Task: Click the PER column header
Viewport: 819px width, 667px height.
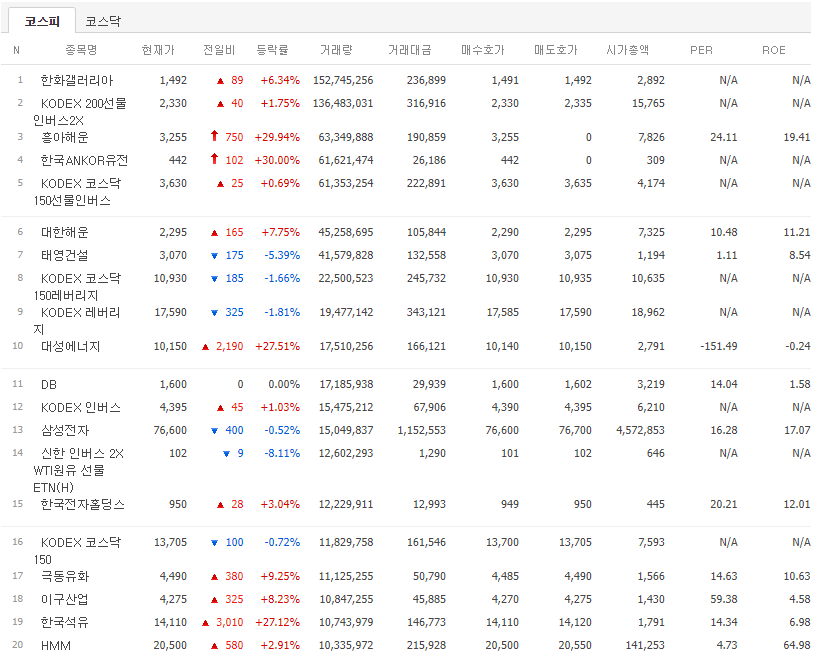Action: [701, 50]
